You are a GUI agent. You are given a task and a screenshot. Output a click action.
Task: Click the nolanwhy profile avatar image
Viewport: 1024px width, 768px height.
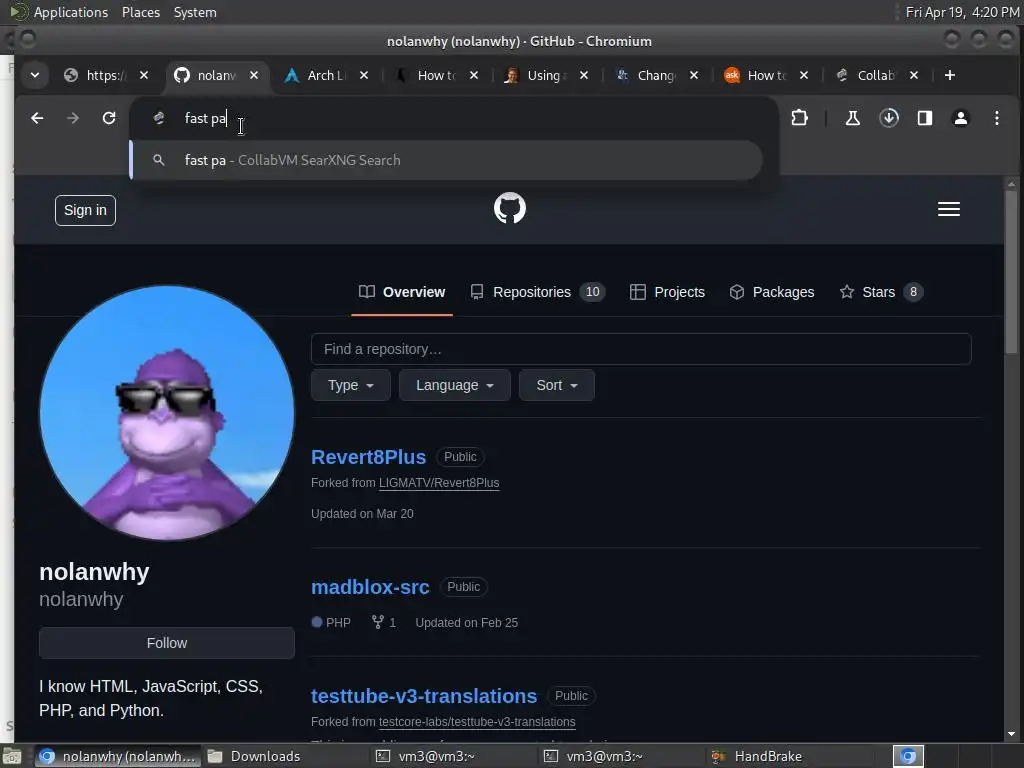[167, 413]
